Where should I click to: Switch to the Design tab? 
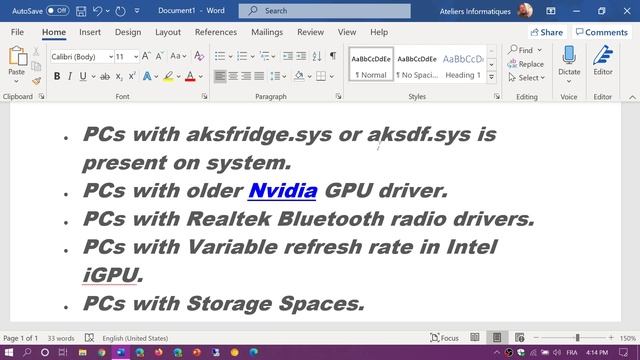128,32
